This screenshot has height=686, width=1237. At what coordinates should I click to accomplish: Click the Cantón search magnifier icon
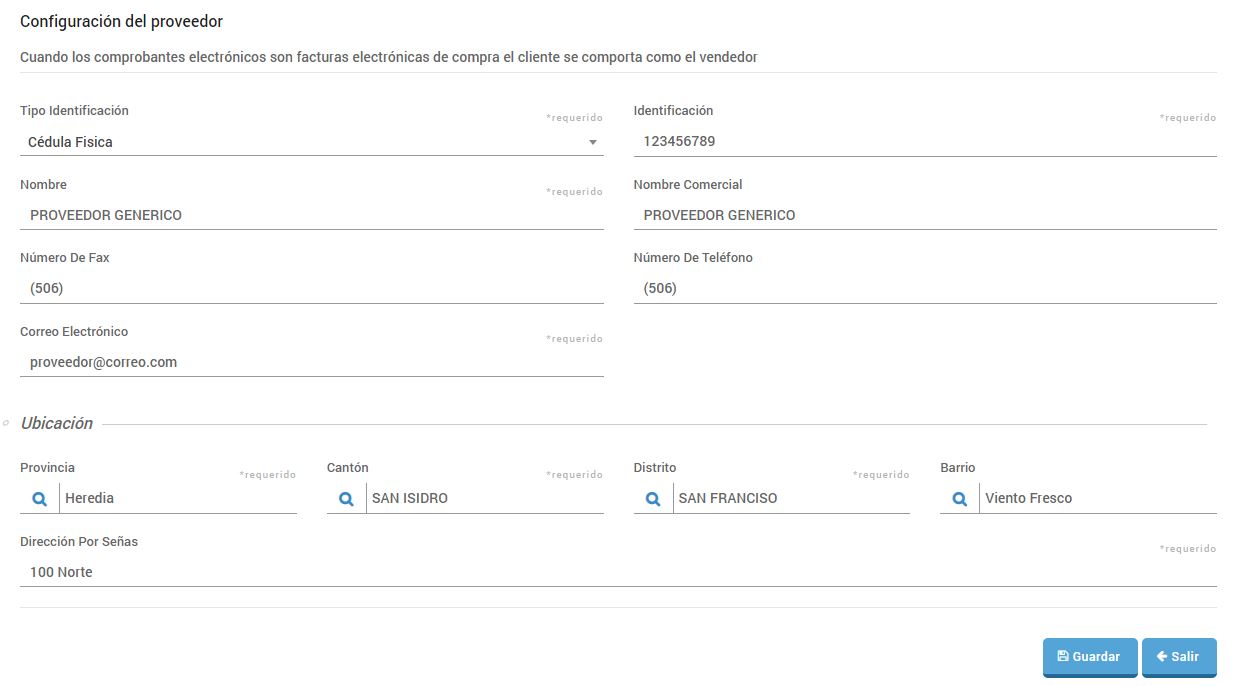point(346,499)
